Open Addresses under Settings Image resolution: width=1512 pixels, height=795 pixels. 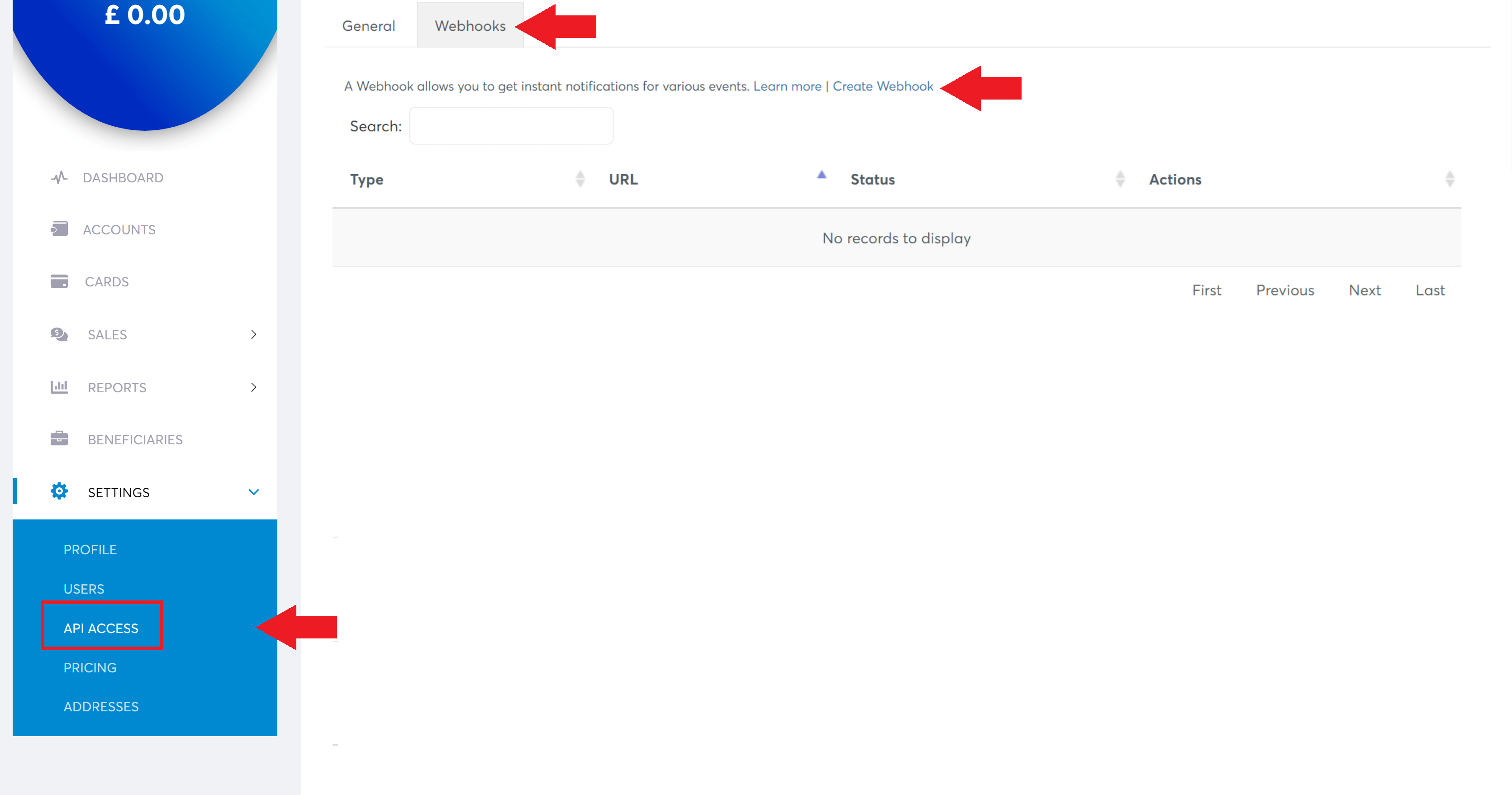coord(101,706)
